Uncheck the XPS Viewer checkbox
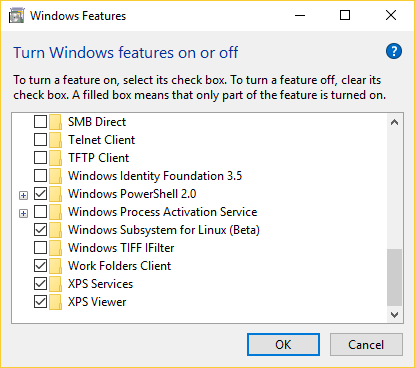The image size is (415, 368). pyautogui.click(x=40, y=302)
